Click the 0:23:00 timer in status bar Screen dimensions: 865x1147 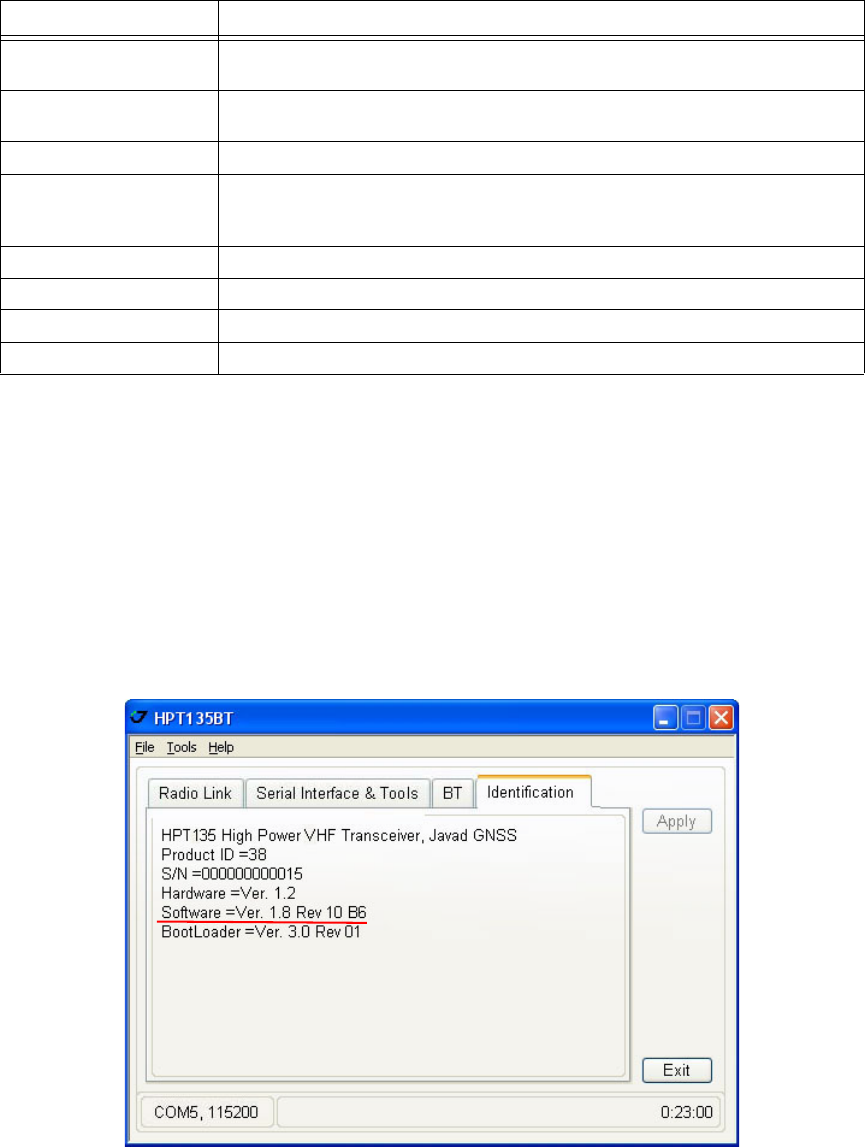tap(686, 1112)
